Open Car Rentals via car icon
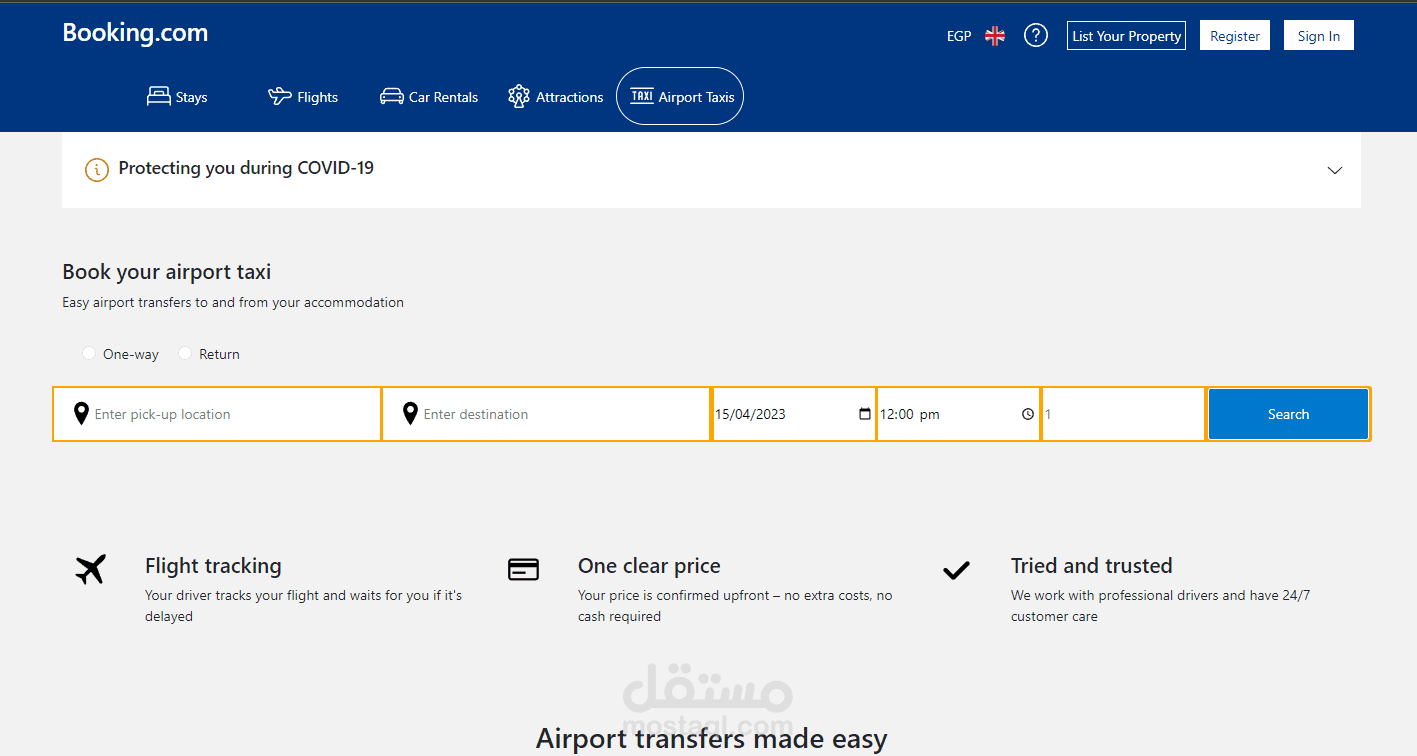Screen dimensions: 1417x756 click(x=391, y=95)
